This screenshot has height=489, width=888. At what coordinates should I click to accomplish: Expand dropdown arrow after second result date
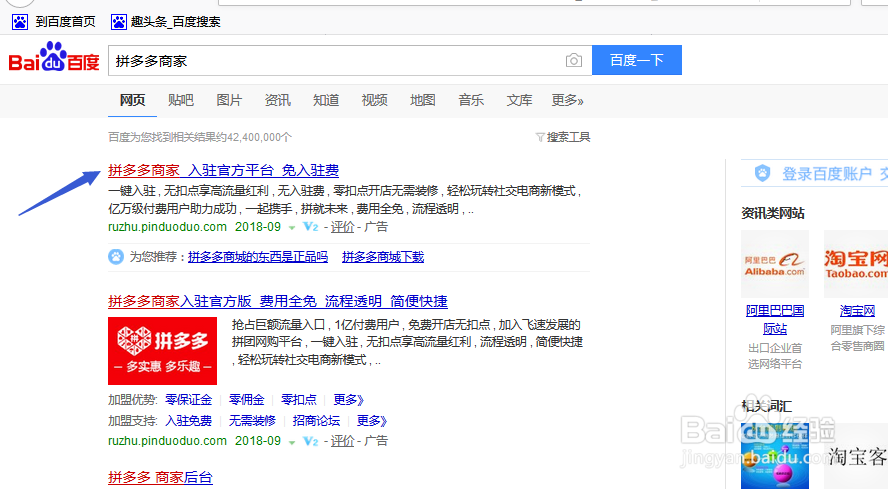click(292, 442)
